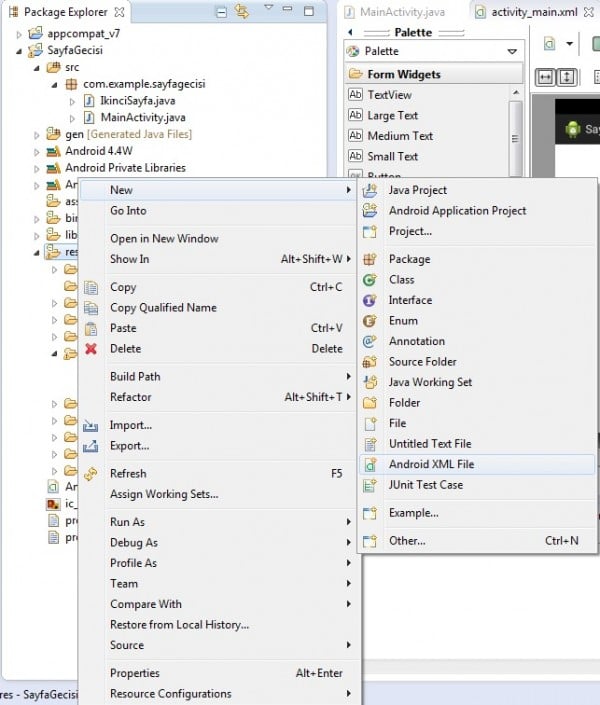Click the TextView widget icon in Palette
Screen dimensions: 600x705
(355, 94)
